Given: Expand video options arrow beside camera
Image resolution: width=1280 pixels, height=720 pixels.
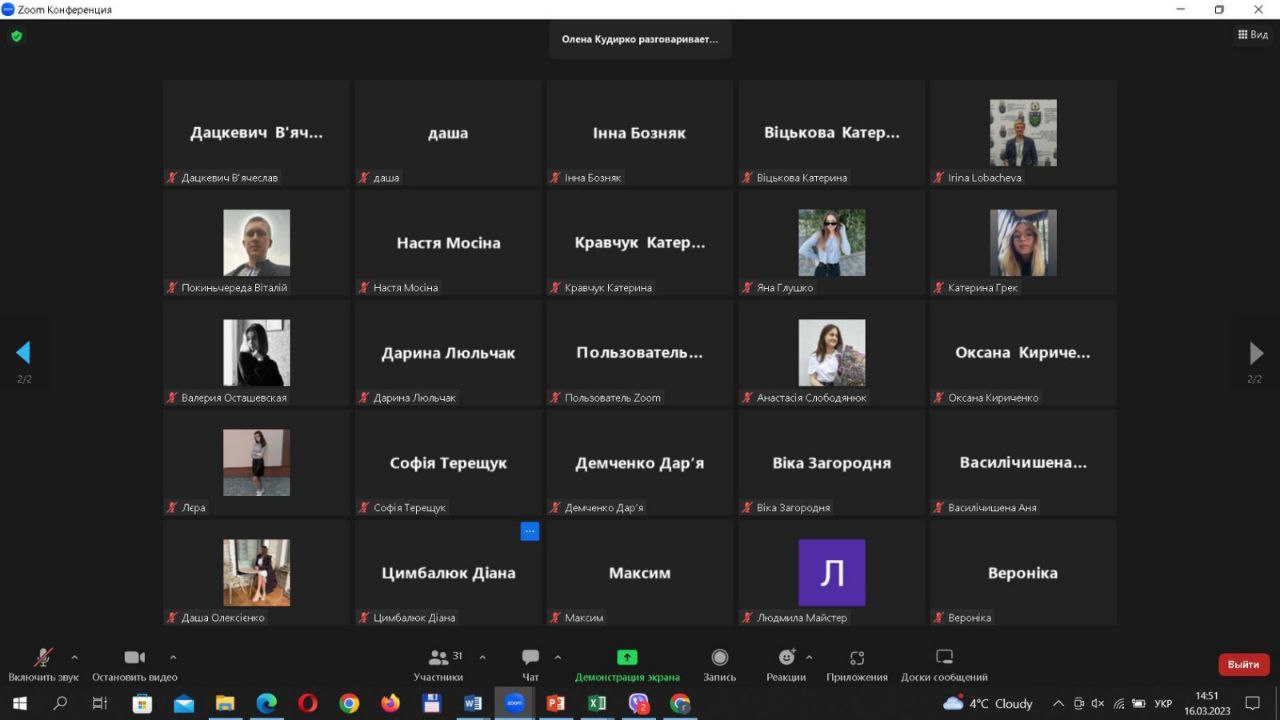Looking at the screenshot, I should click(173, 657).
